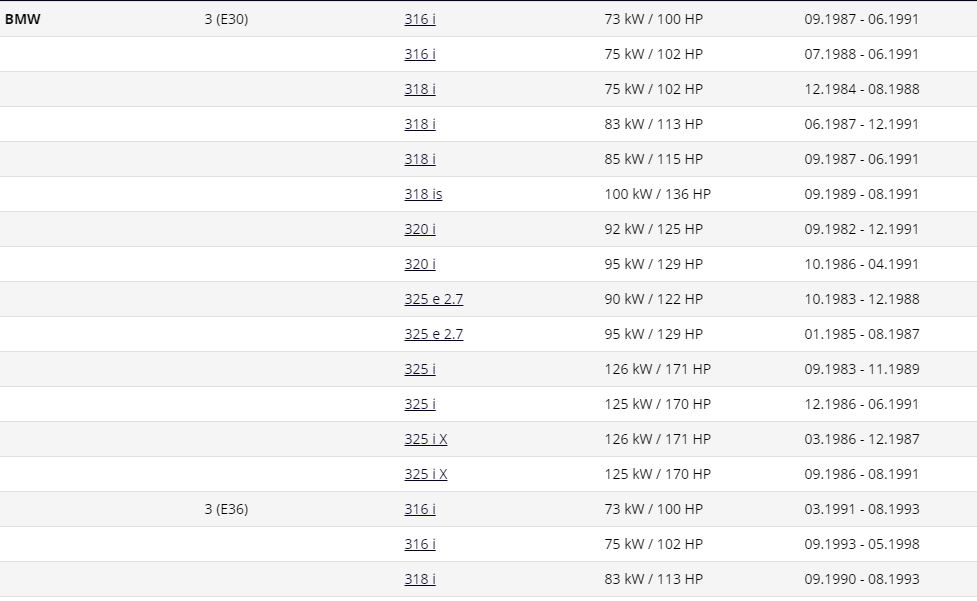Viewport: 977px width, 601px height.
Task: Click the 325 e 2.7 link with 90 kW
Action: 433,299
